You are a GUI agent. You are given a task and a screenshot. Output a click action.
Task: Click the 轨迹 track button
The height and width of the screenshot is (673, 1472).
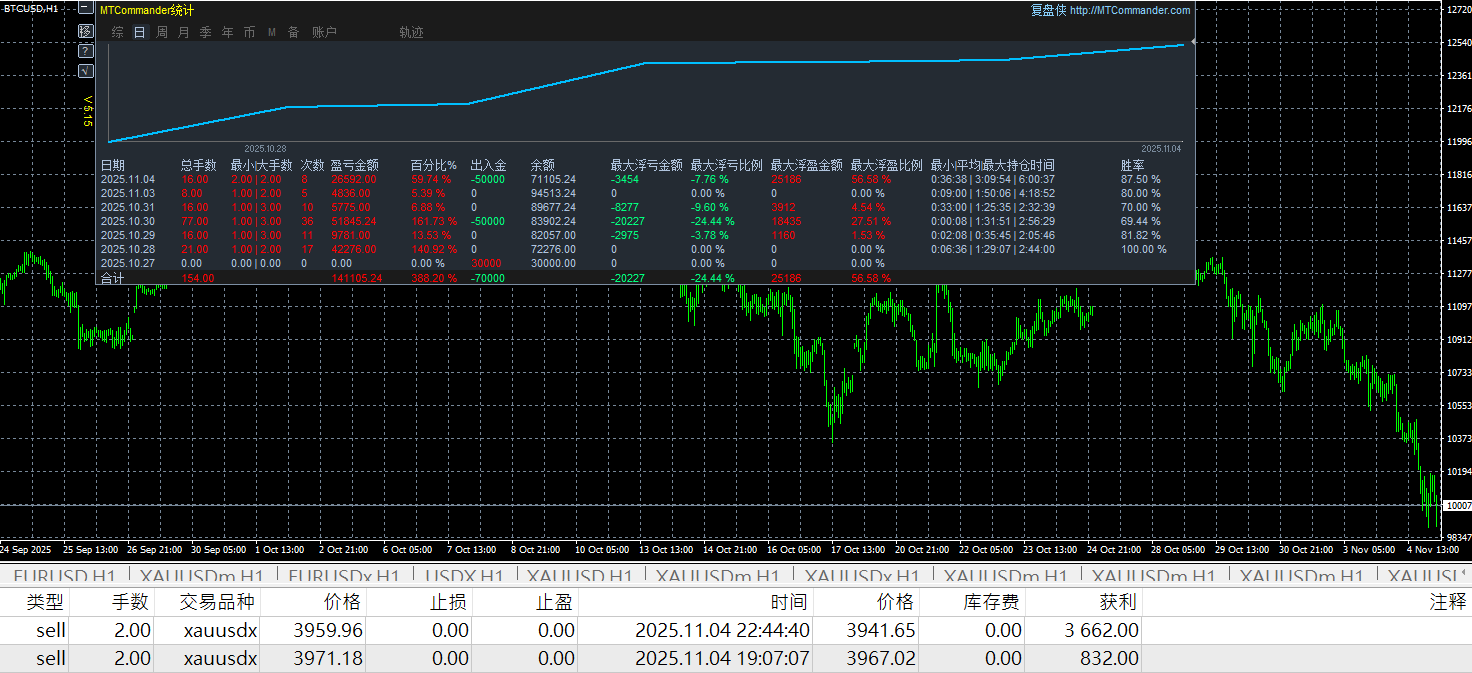point(411,32)
